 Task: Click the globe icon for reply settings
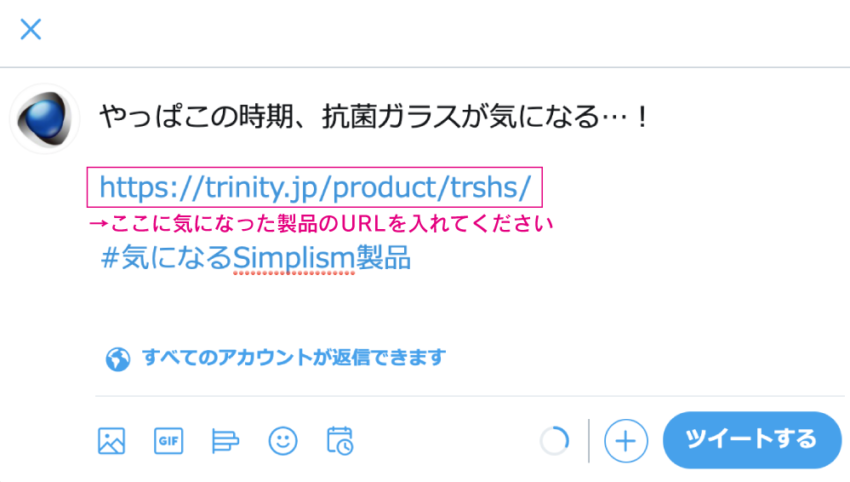(118, 359)
